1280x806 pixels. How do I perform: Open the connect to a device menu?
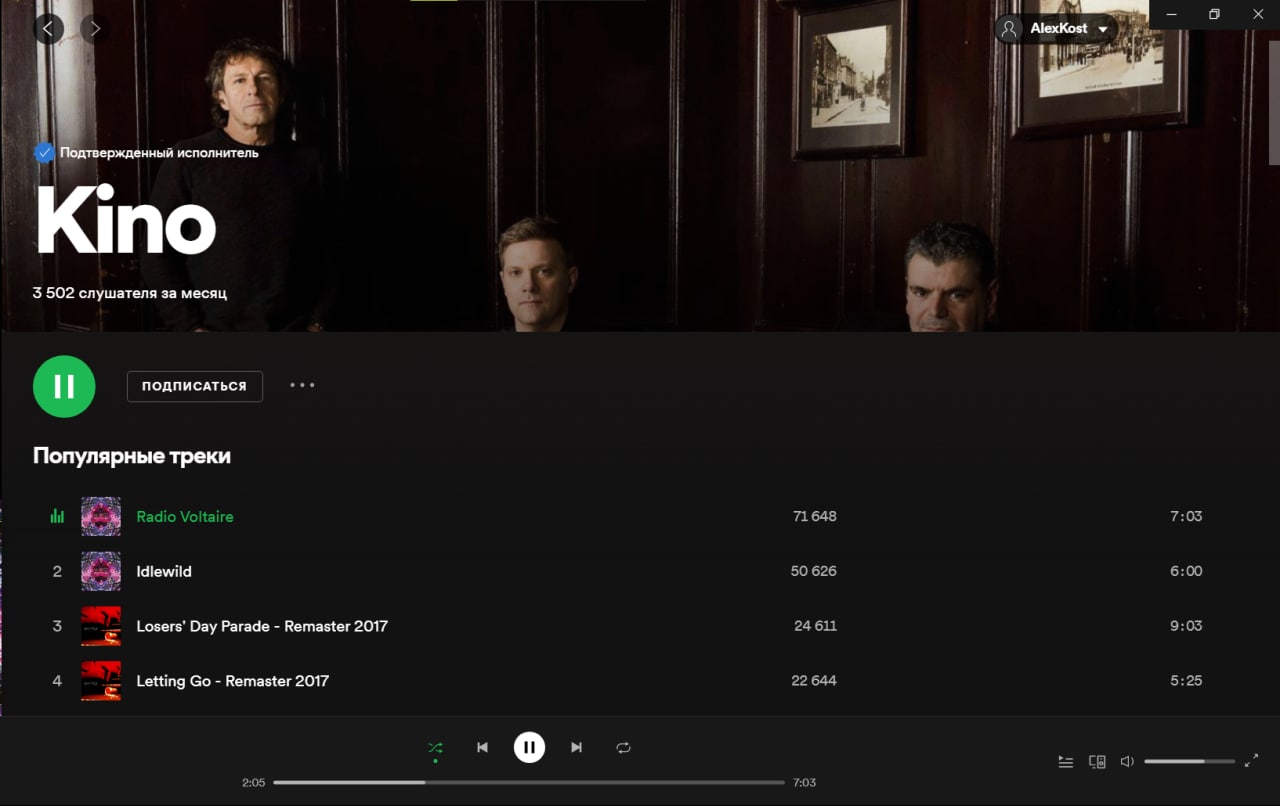point(1097,761)
